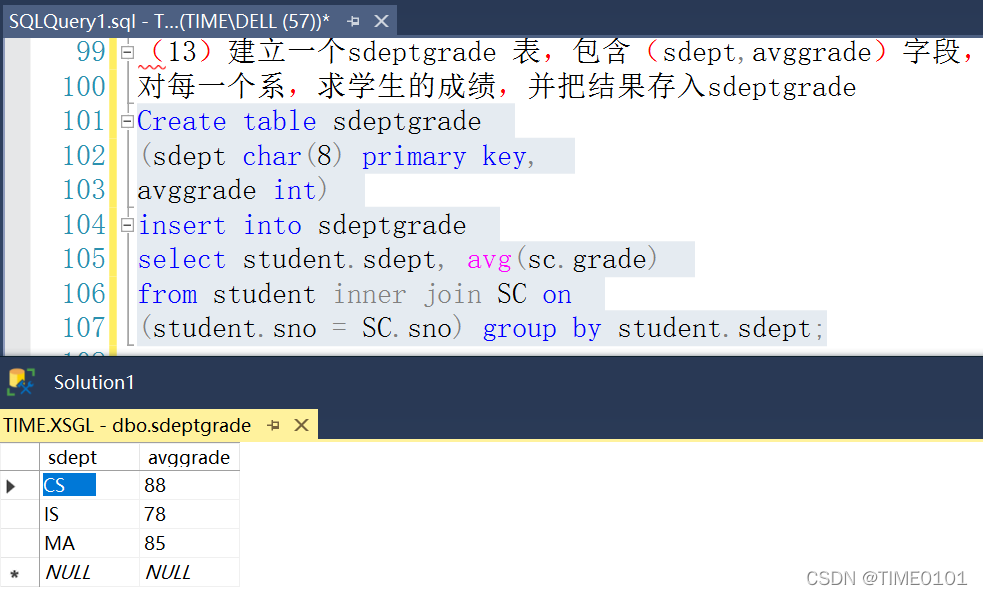Click line number 104 in the editor
Image resolution: width=983 pixels, height=595 pixels.
83,225
